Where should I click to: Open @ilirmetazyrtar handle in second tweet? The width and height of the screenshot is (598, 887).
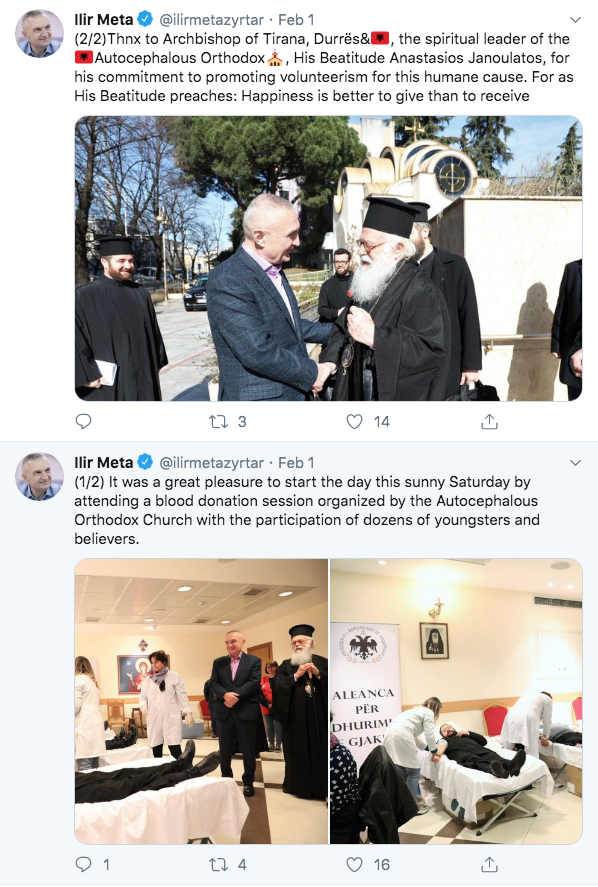212,463
